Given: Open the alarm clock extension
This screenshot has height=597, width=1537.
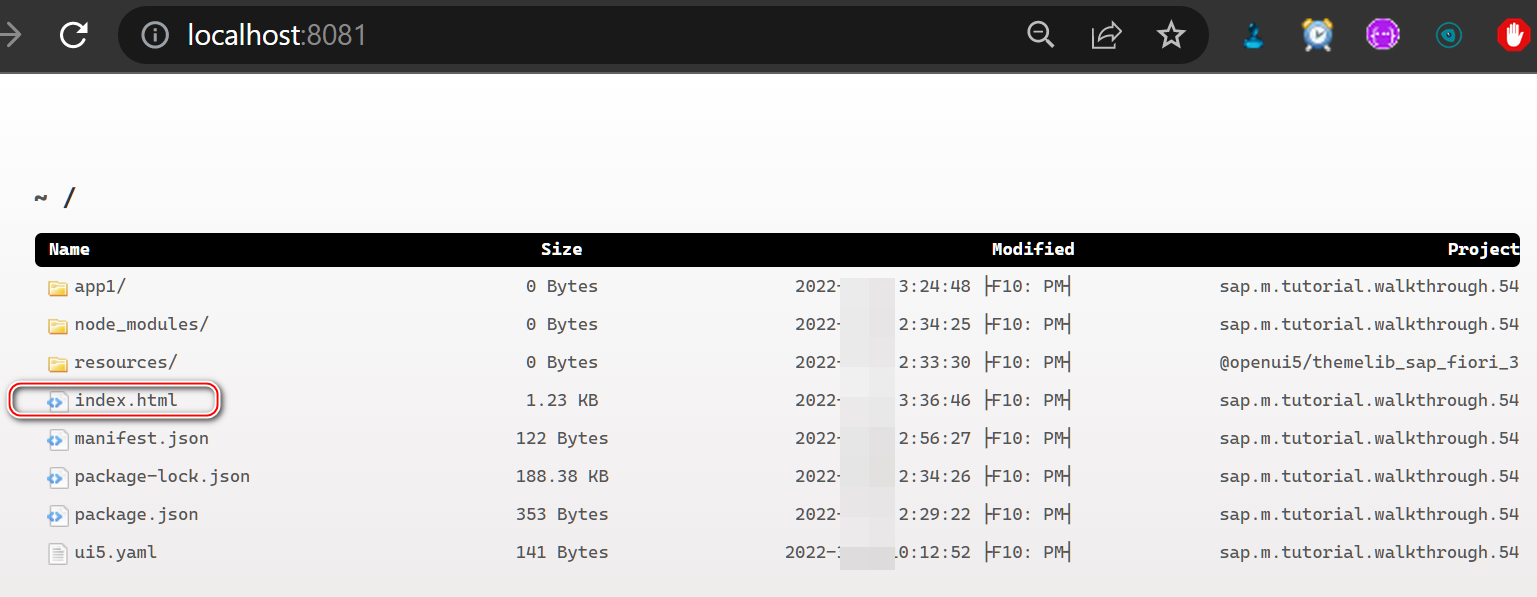Looking at the screenshot, I should (x=1318, y=36).
